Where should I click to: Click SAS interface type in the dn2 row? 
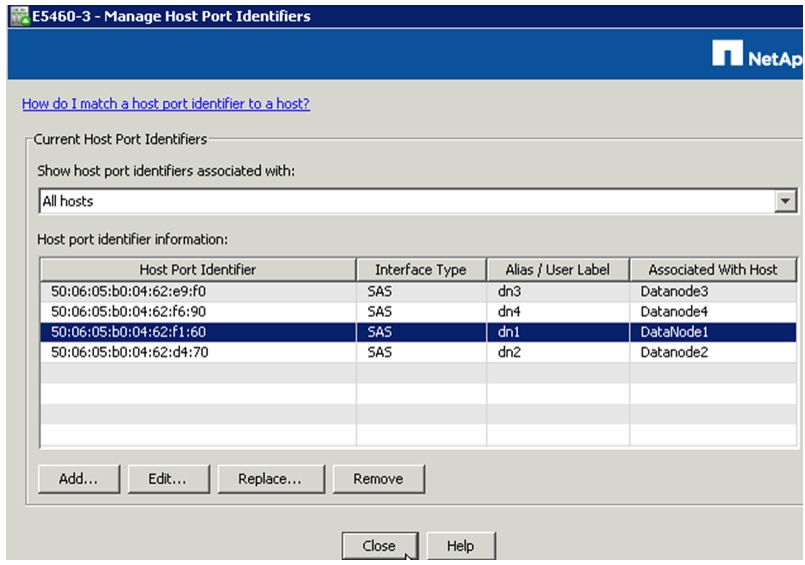pos(379,352)
